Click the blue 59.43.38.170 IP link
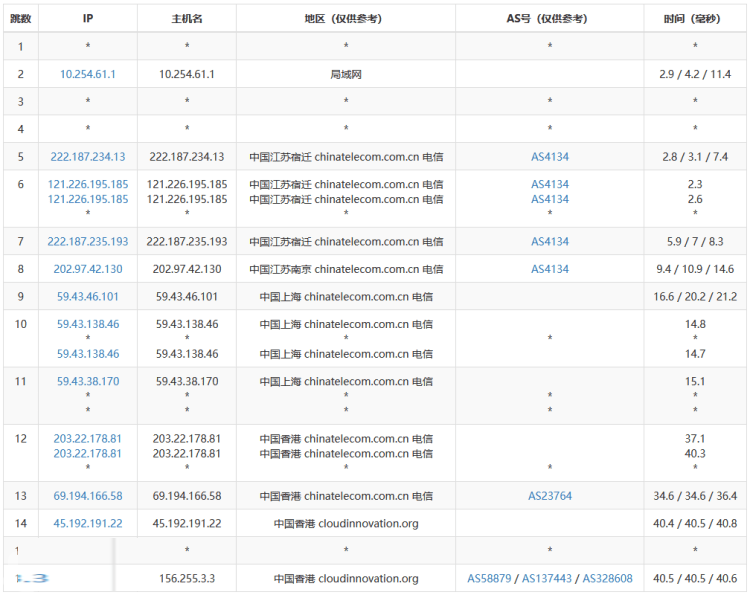Viewport: 750px width, 595px height. pos(88,381)
